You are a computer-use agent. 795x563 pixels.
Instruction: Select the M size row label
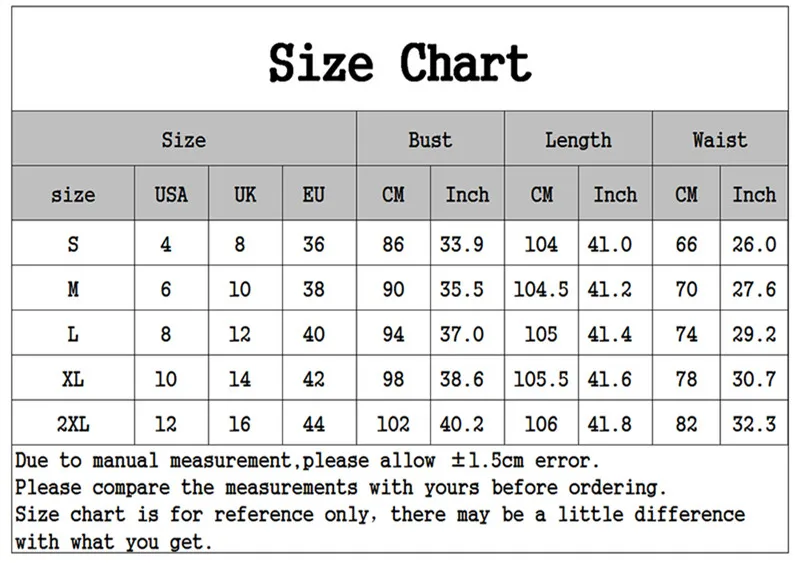point(72,289)
